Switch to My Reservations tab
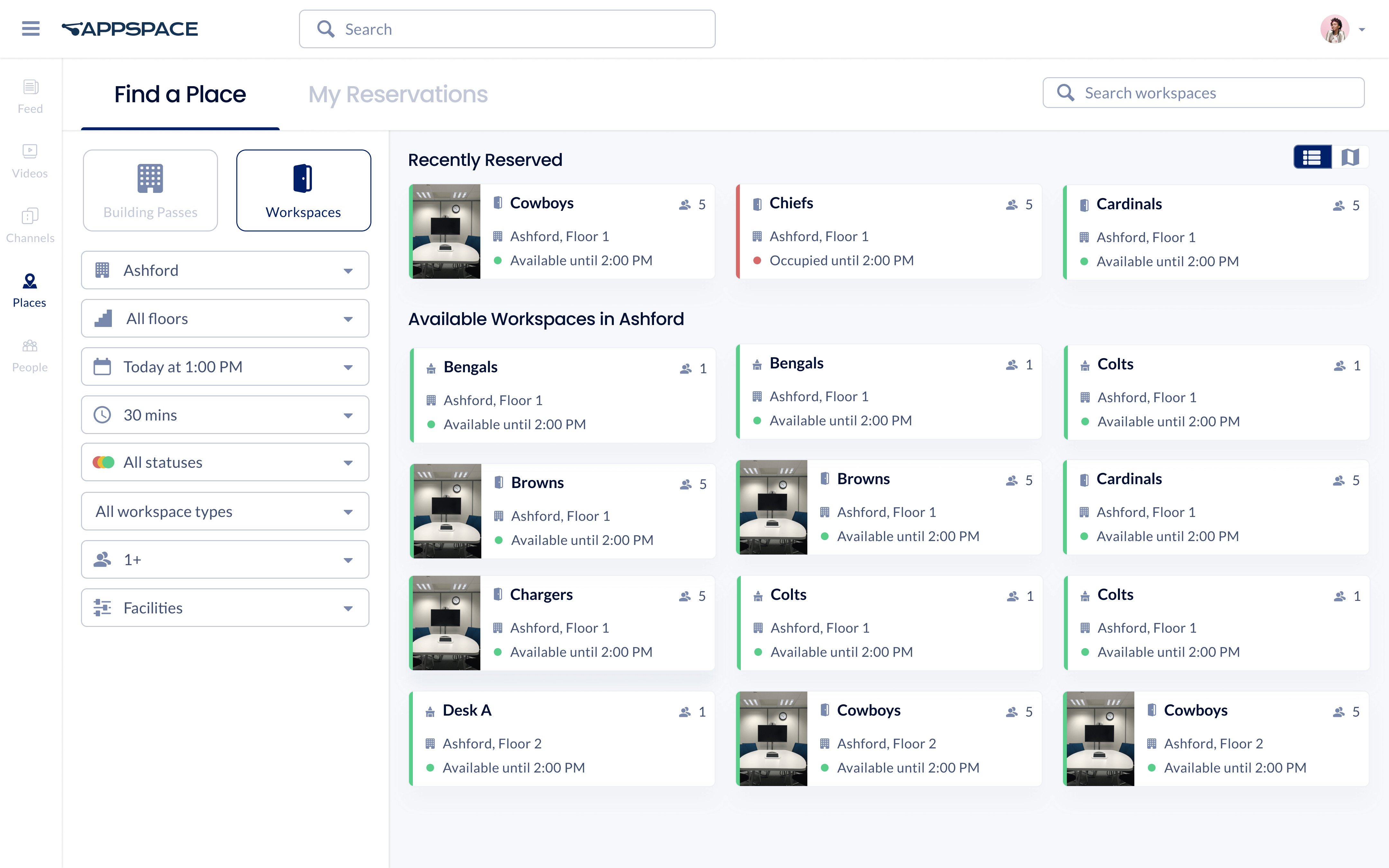Screen dimensions: 1389x868 coord(398,94)
